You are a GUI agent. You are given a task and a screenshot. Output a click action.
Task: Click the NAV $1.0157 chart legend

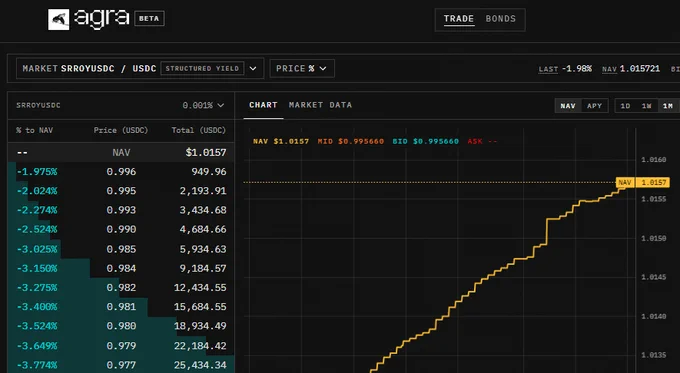point(281,141)
